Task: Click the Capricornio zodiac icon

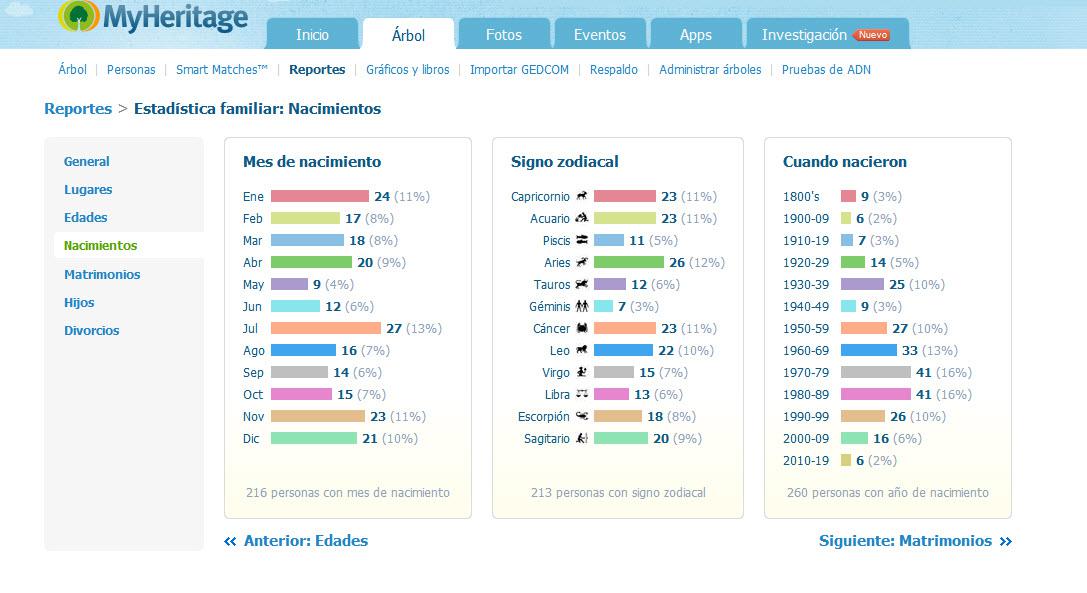Action: click(x=582, y=196)
